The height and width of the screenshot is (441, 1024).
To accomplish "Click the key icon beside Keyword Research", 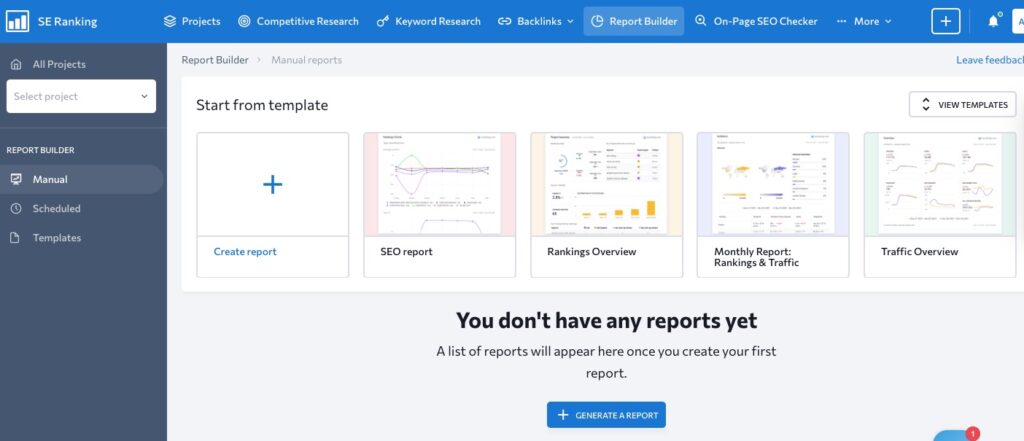I will coord(383,22).
